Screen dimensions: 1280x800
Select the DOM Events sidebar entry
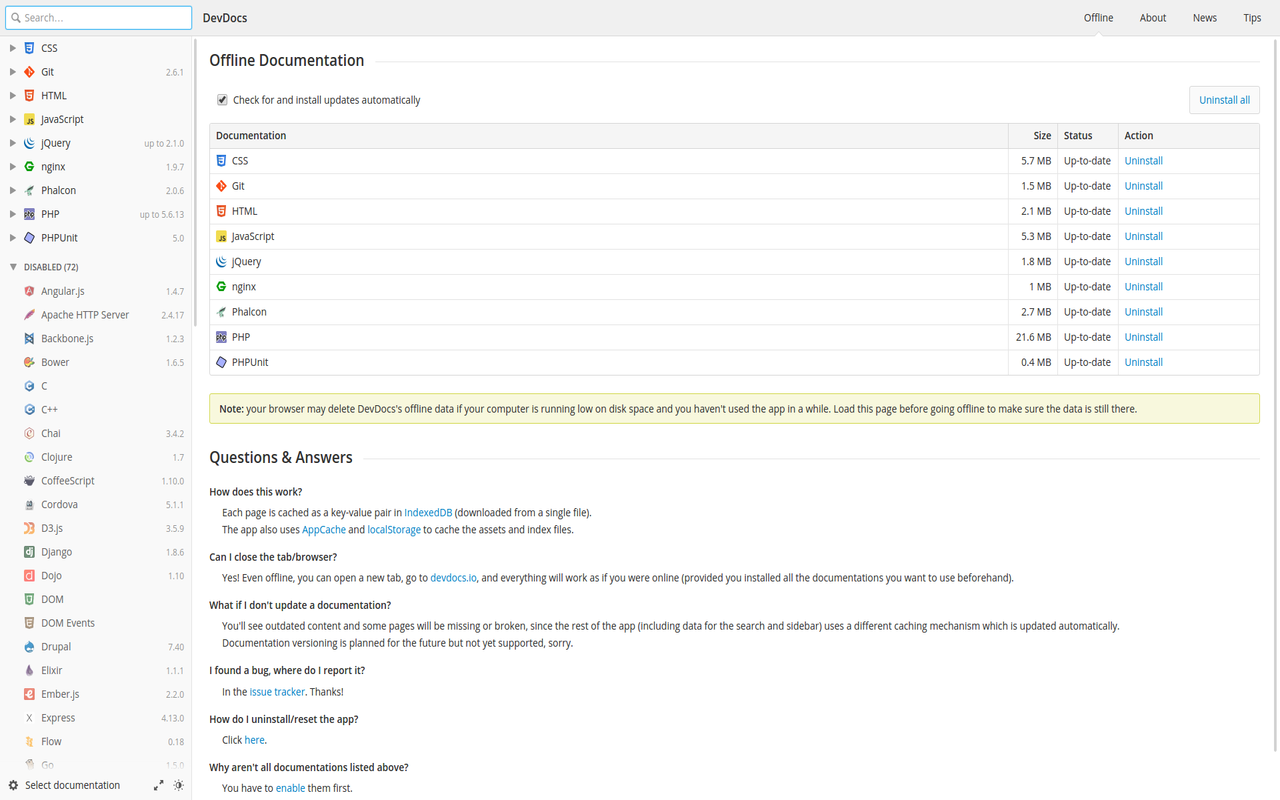coord(96,623)
